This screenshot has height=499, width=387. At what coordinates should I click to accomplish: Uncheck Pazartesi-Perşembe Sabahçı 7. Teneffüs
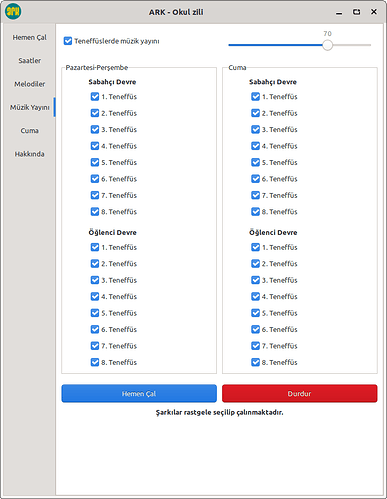point(95,195)
